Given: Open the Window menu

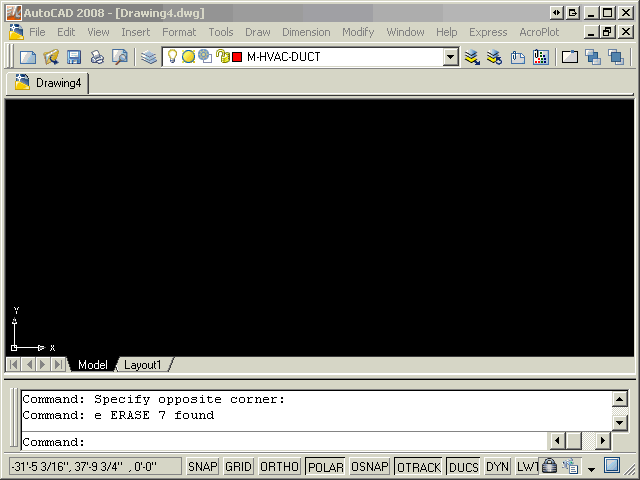Looking at the screenshot, I should coord(405,32).
